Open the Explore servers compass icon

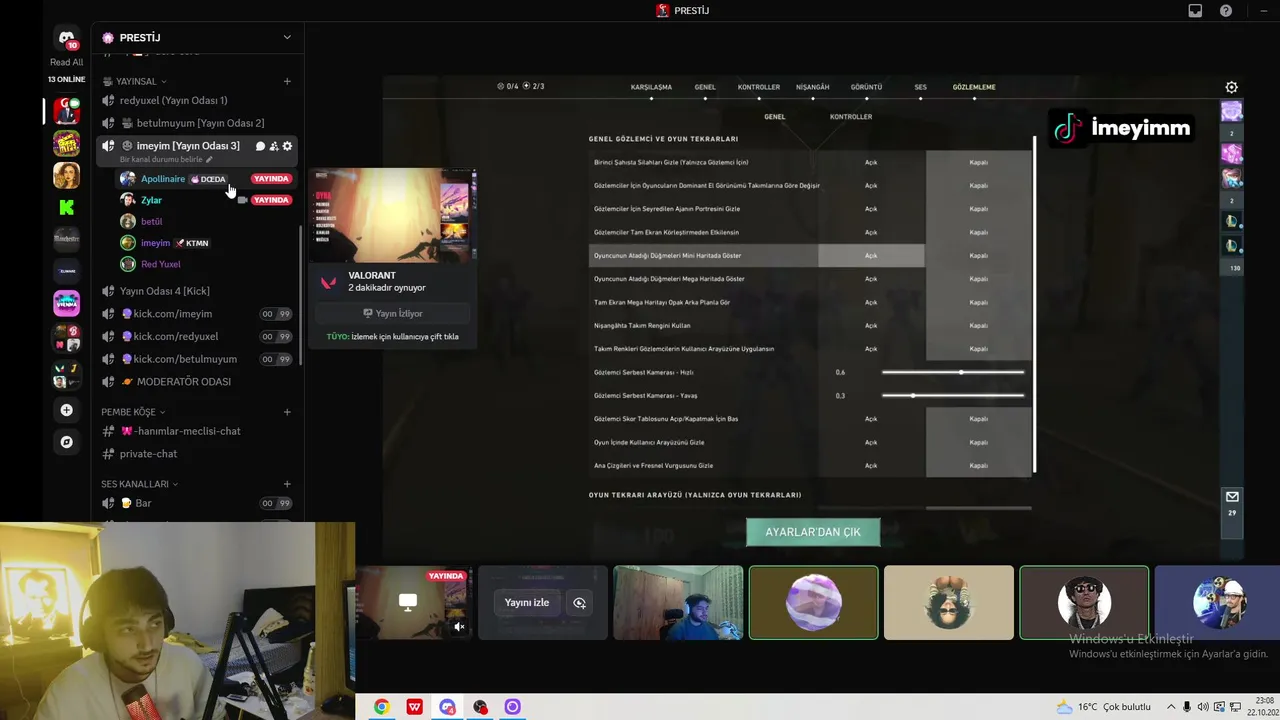66,442
